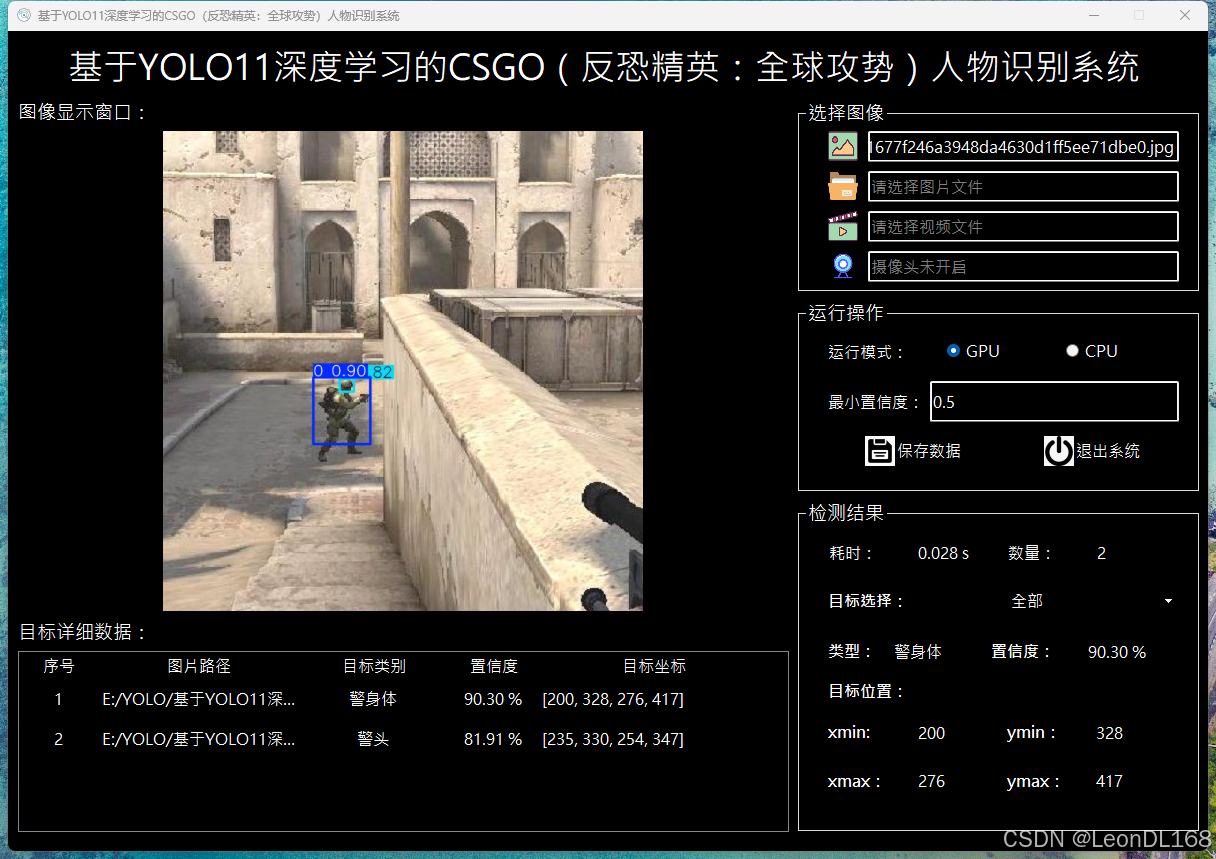Click the image file picker icon
This screenshot has width=1216, height=859.
click(843, 147)
